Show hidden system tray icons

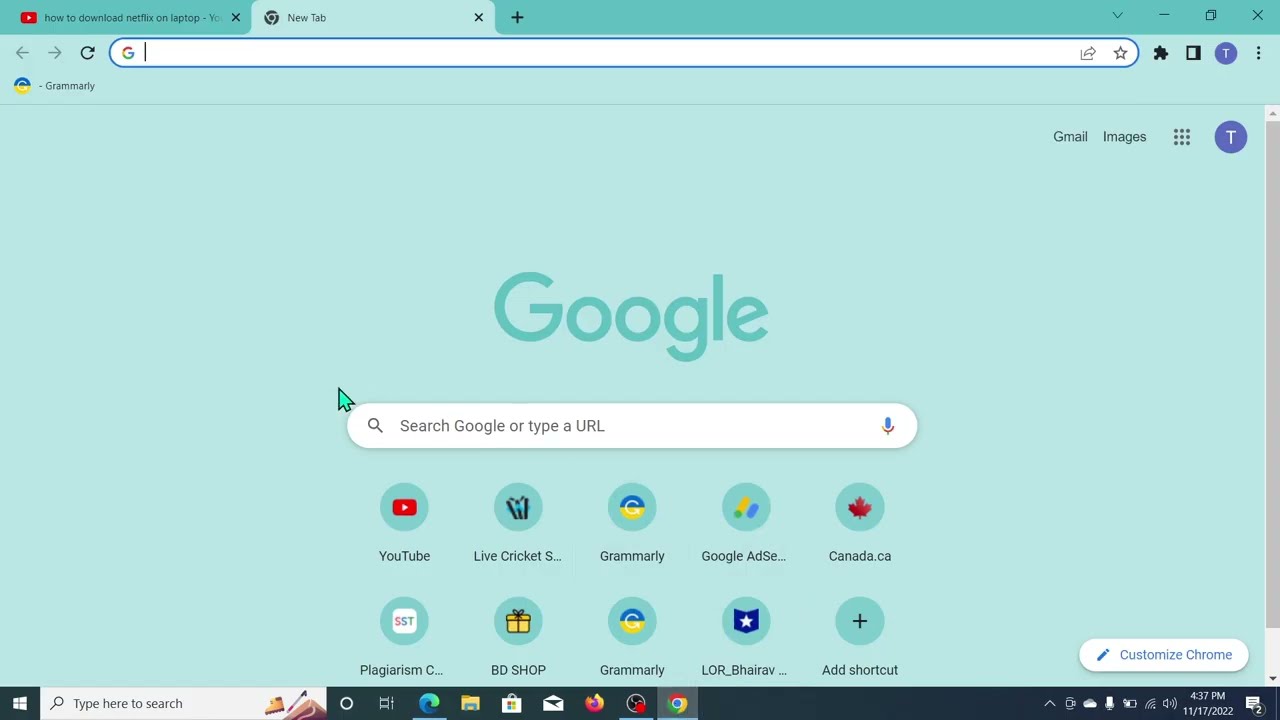click(1049, 703)
